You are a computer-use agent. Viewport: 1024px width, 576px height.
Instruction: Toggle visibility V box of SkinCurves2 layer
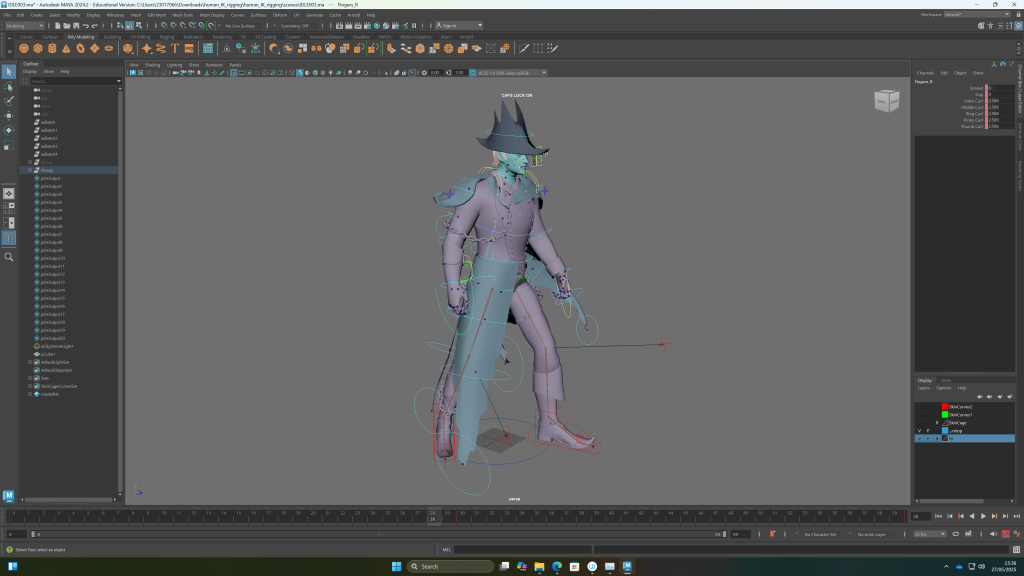920,406
